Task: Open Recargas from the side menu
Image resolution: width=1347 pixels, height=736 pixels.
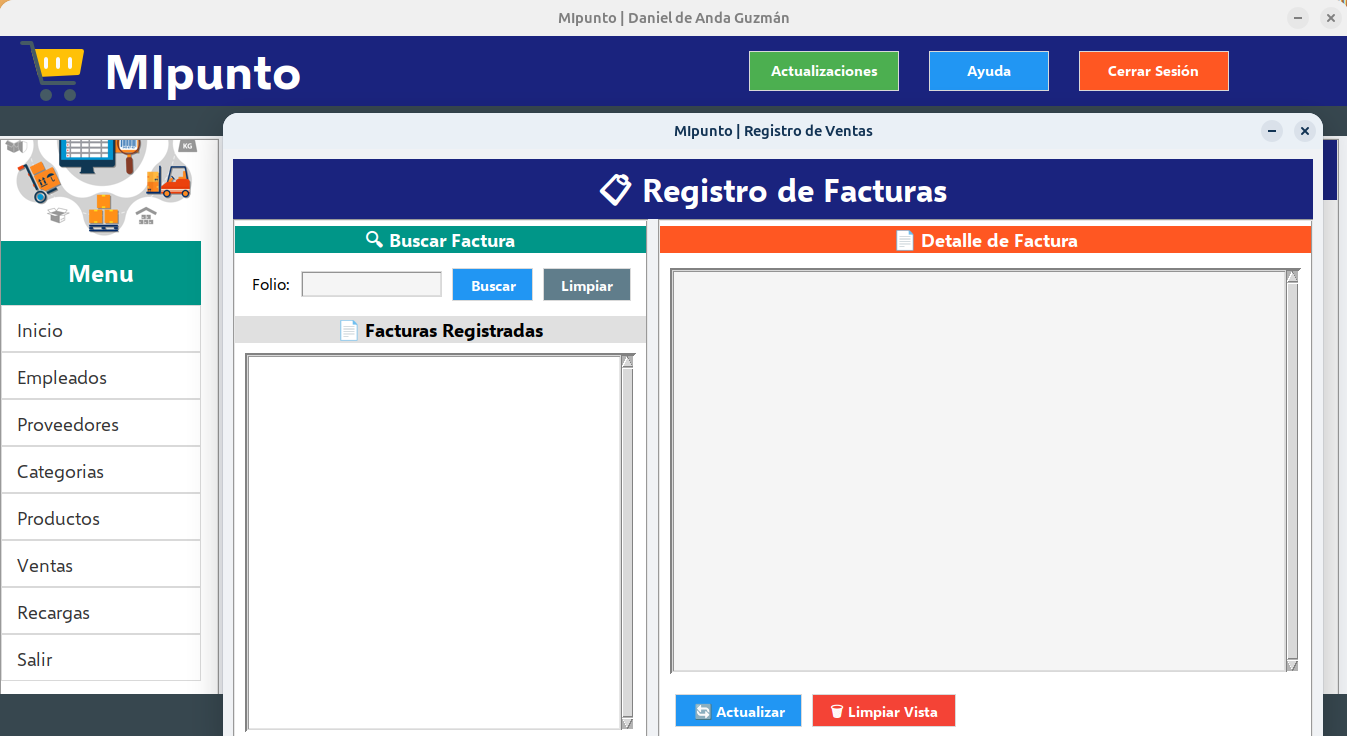Action: [101, 612]
